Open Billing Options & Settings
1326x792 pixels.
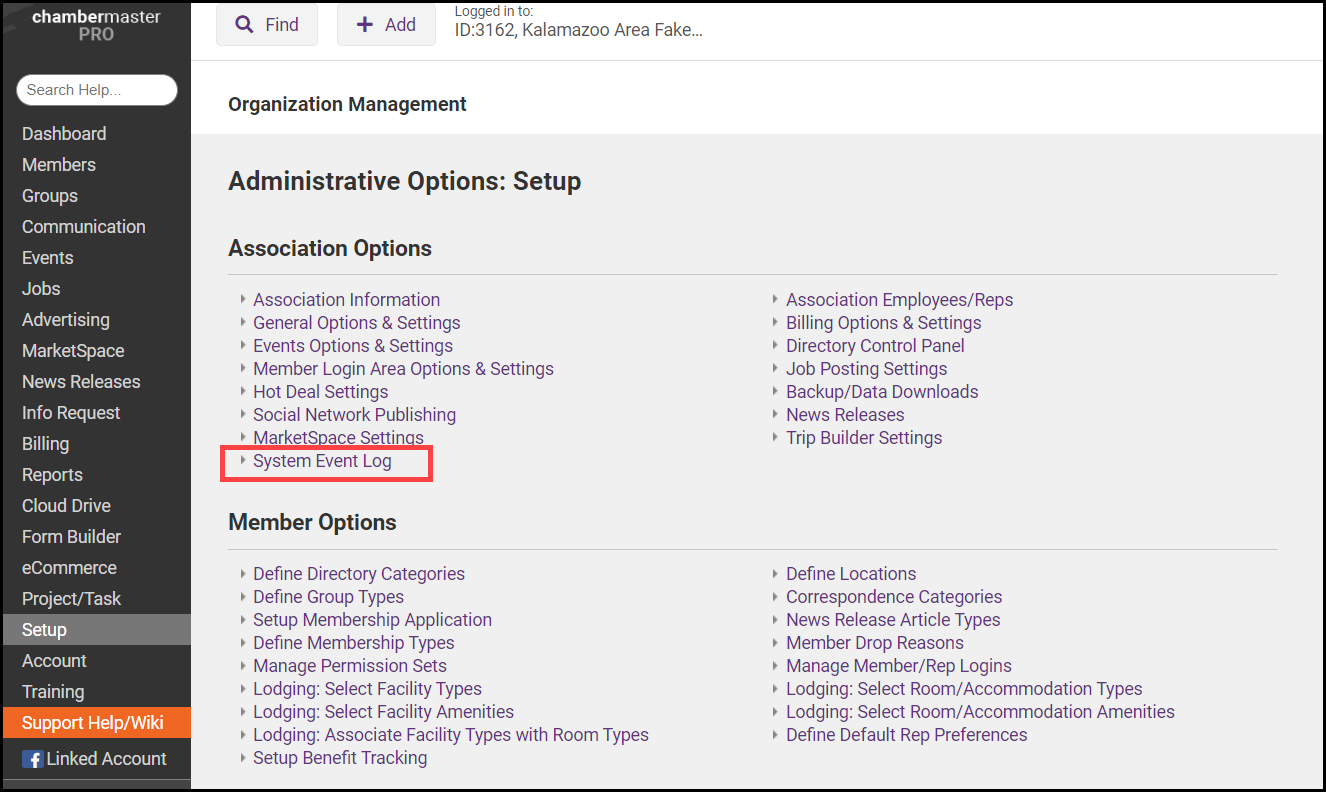883,323
